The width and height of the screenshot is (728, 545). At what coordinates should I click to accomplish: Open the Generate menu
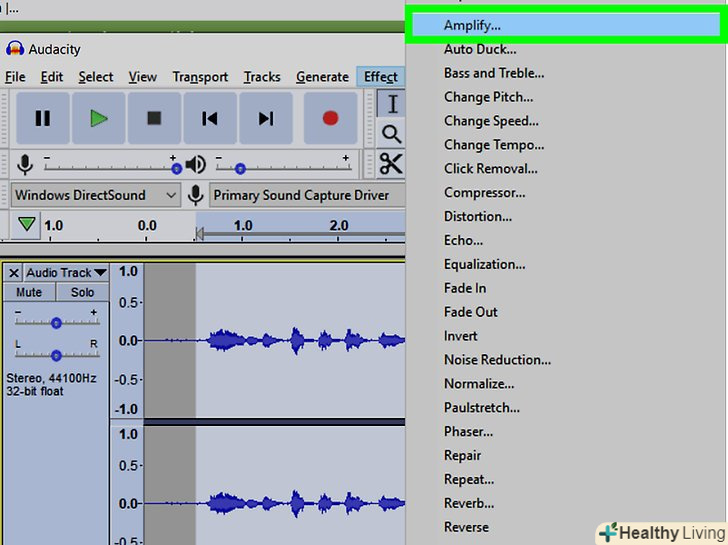coord(322,77)
